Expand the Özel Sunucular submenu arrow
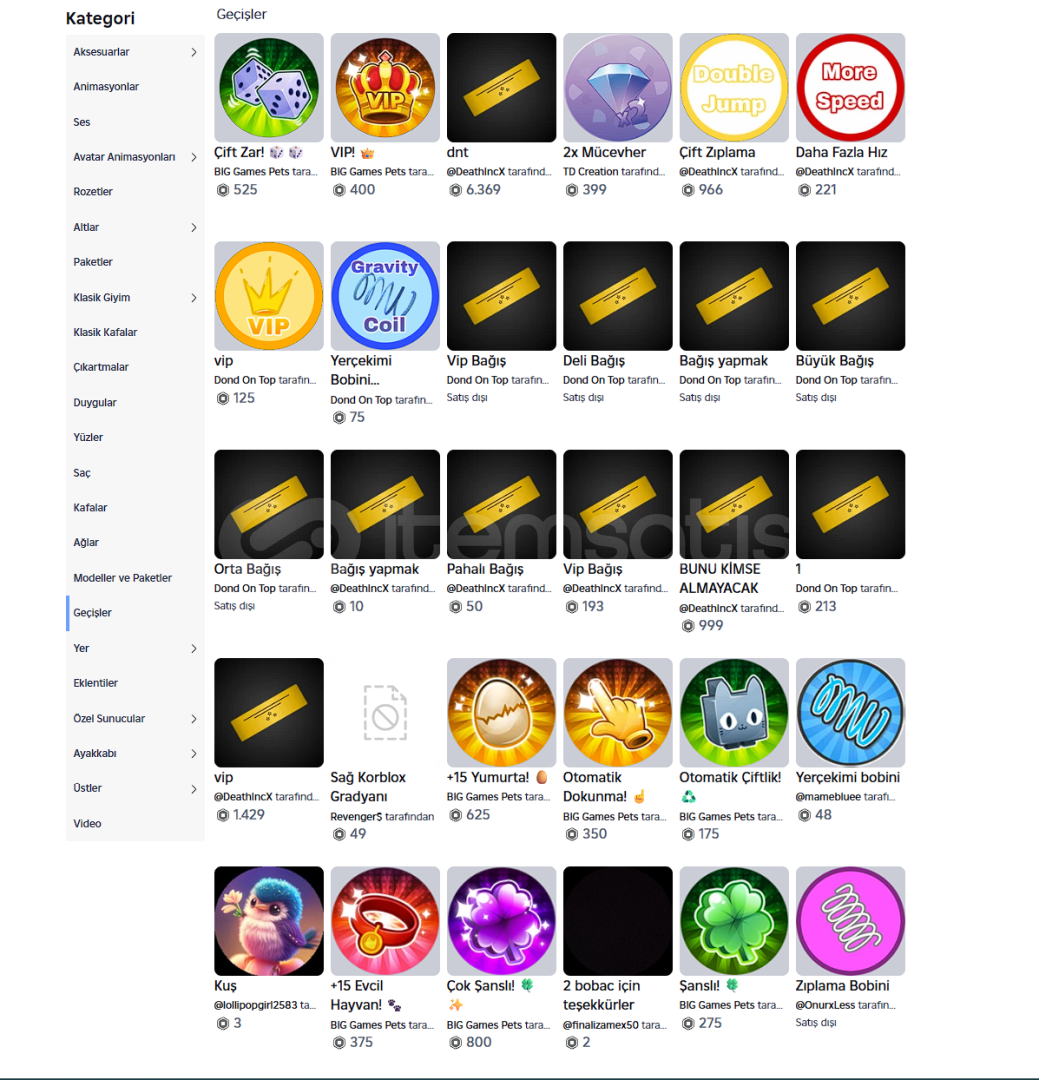1039x1080 pixels. [194, 718]
